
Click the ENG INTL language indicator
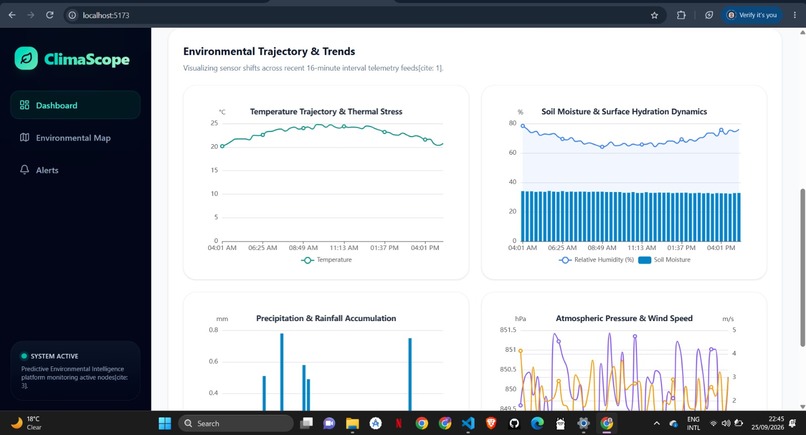click(x=693, y=423)
